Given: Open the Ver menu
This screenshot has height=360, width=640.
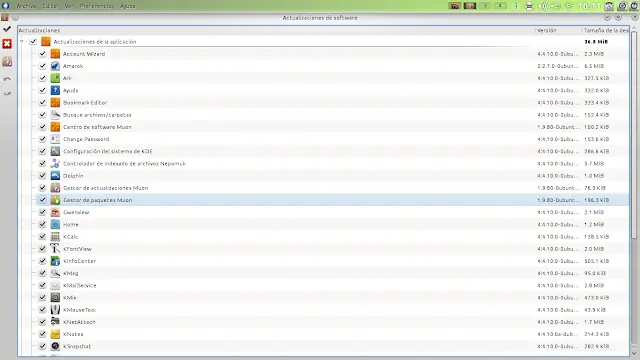Looking at the screenshot, I should [69, 6].
